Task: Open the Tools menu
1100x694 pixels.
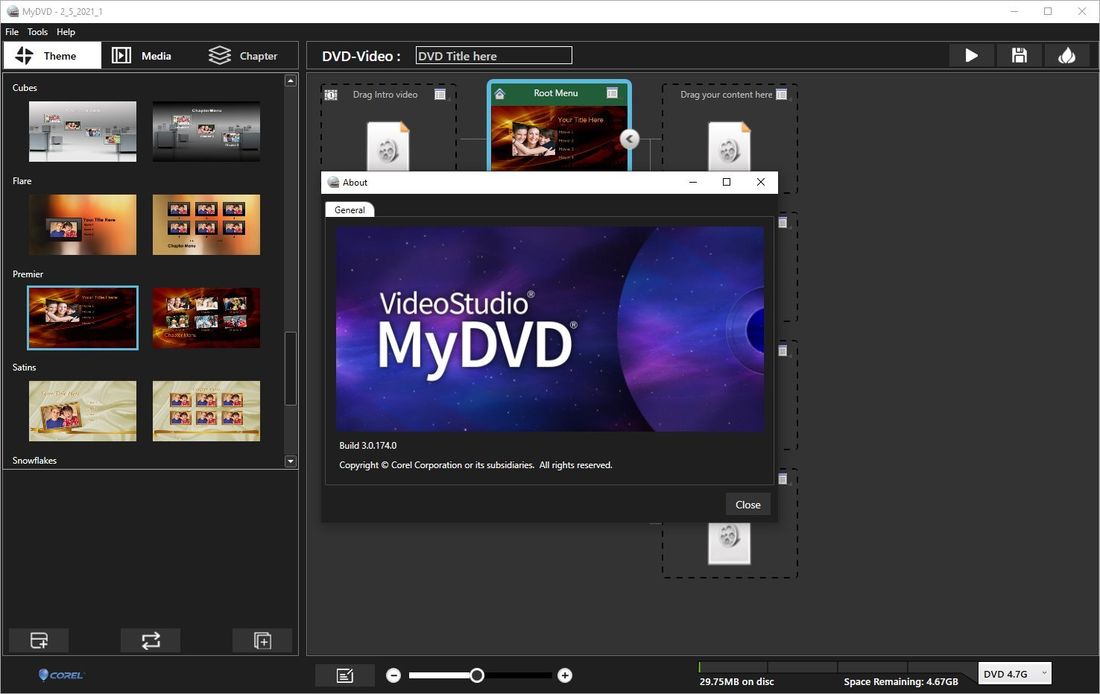Action: (37, 32)
